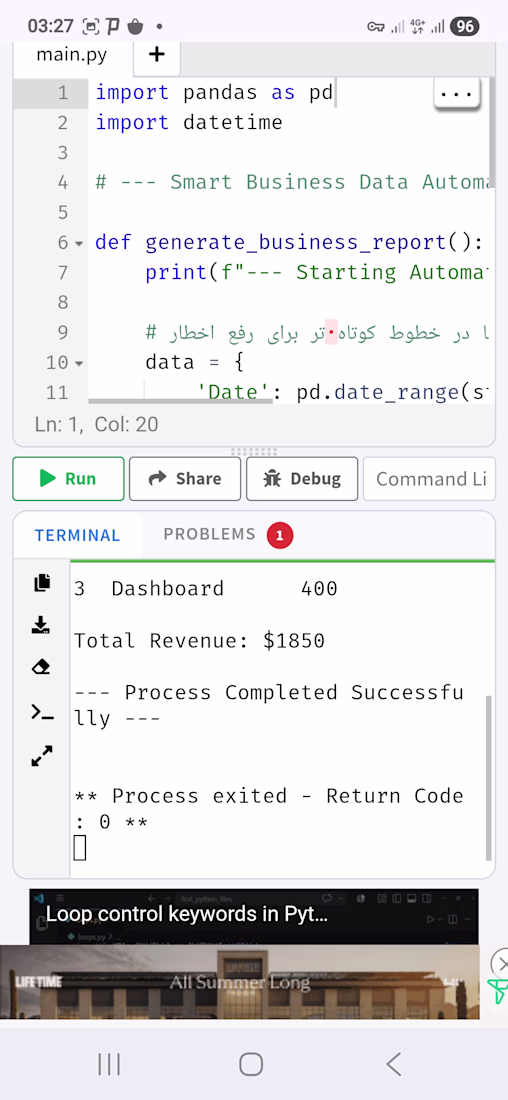Open the Loop control keywords video thumbnail

(254, 916)
